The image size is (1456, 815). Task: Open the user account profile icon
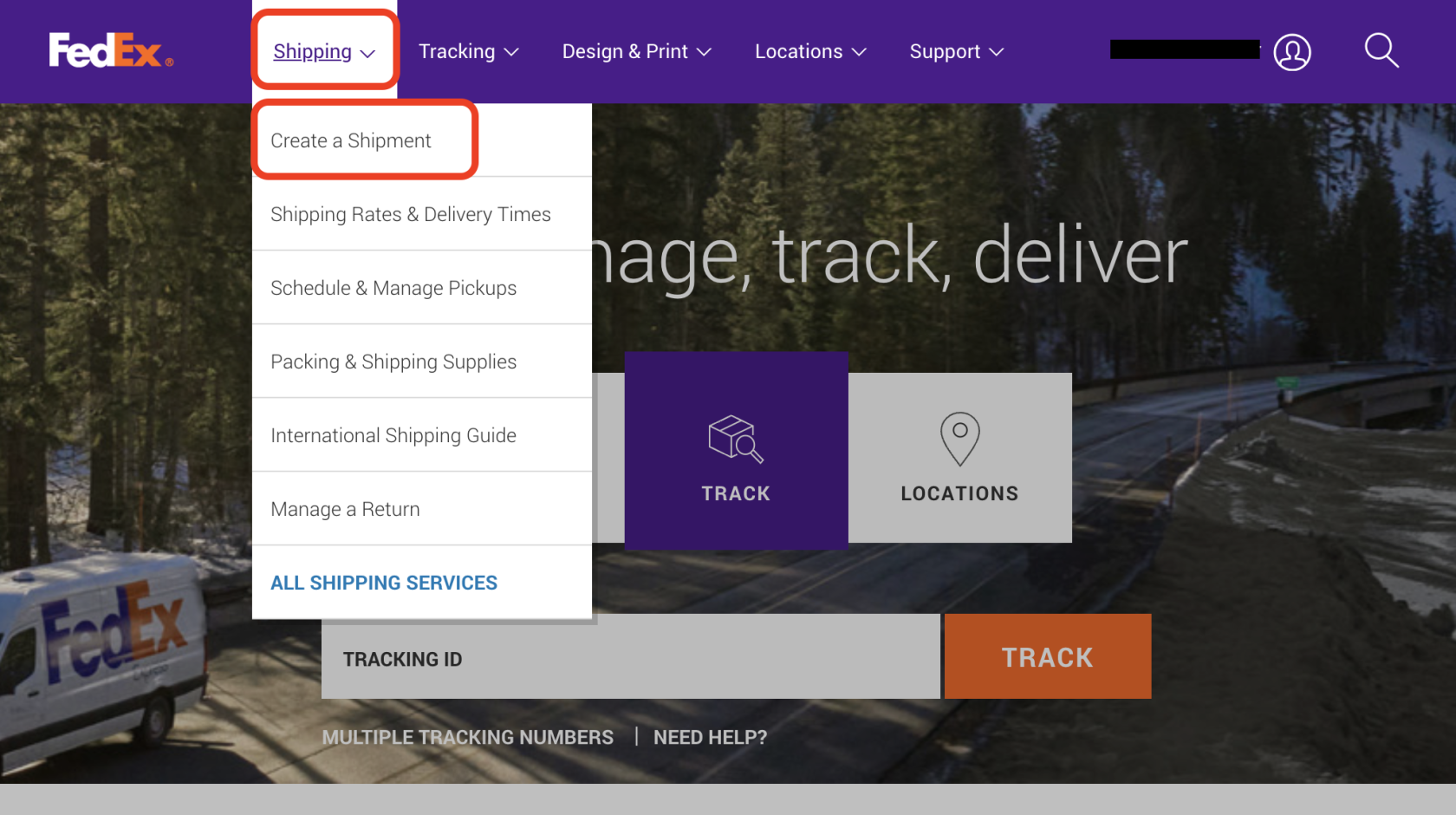pyautogui.click(x=1291, y=52)
